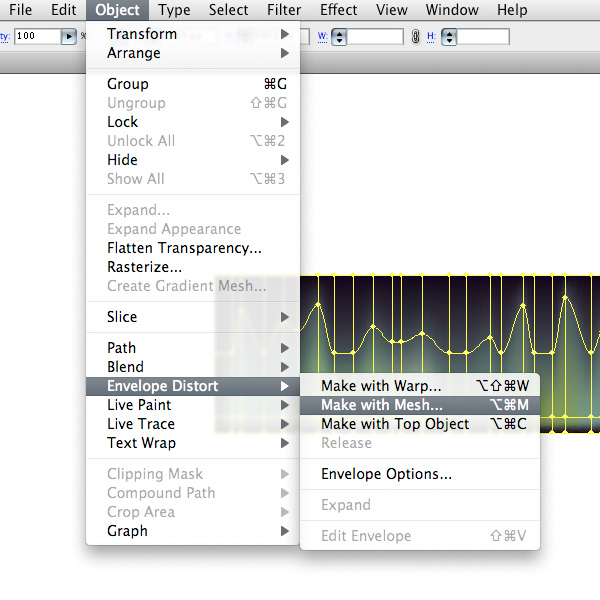Choose Make with Mesh option
The width and height of the screenshot is (600, 600).
[x=420, y=405]
